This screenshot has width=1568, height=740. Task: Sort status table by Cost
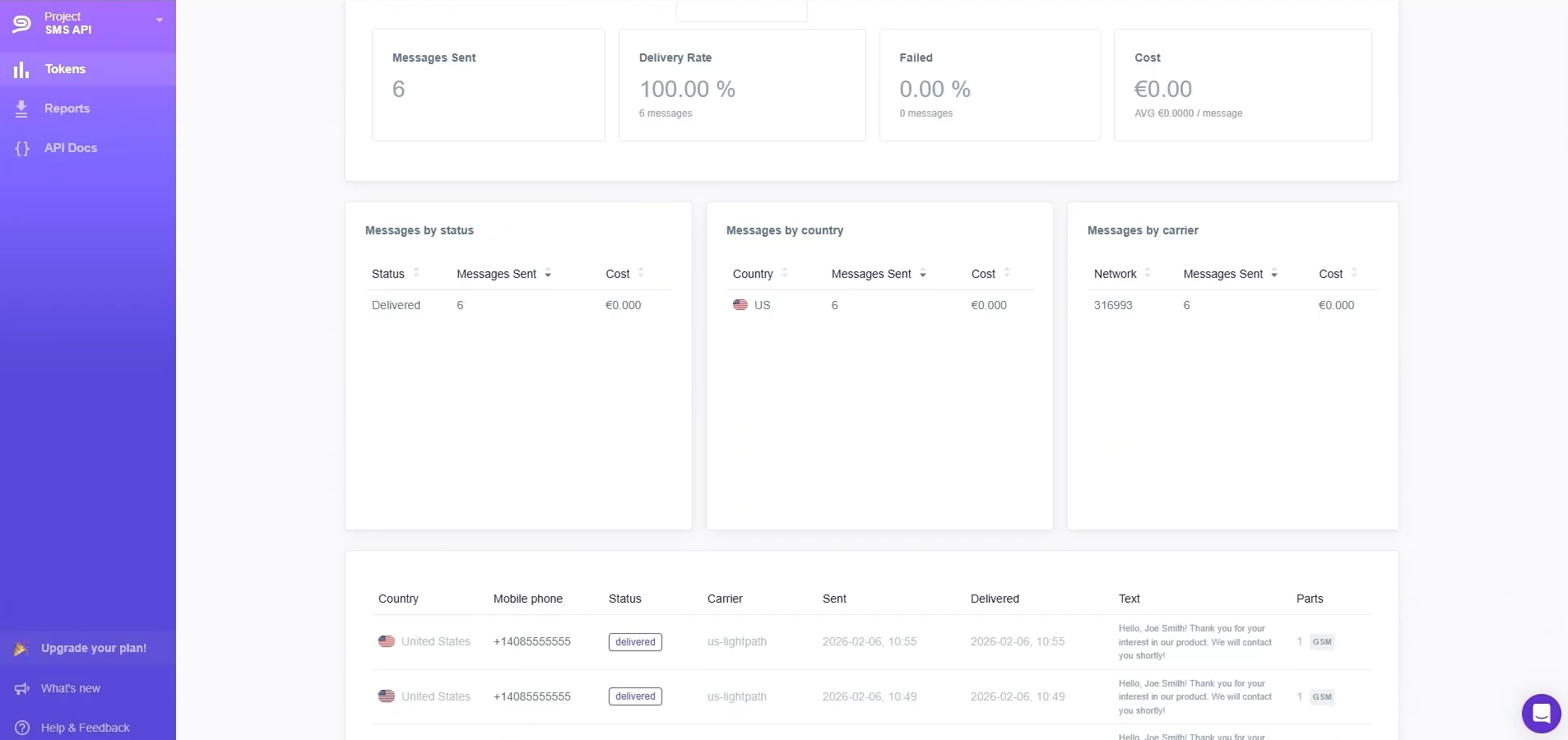point(625,274)
